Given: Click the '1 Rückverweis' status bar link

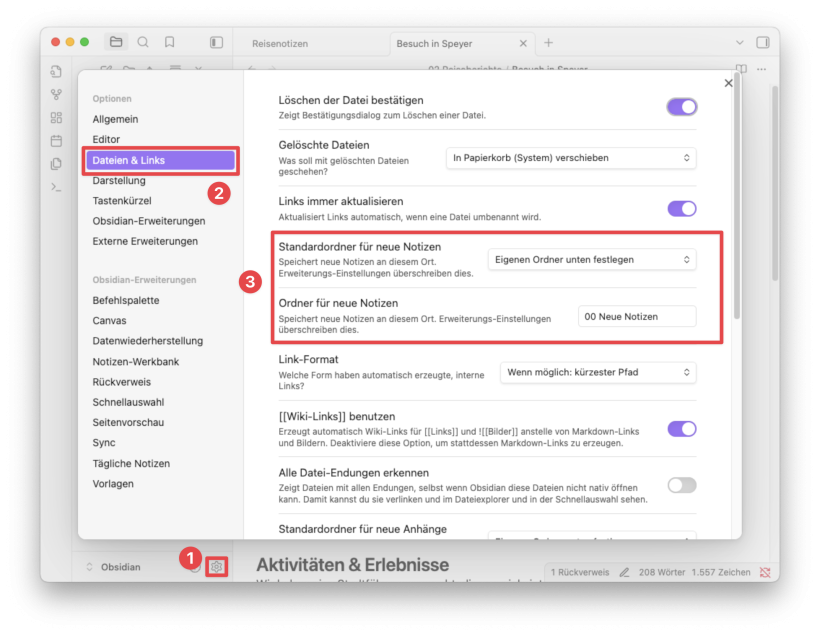Looking at the screenshot, I should pyautogui.click(x=581, y=572).
